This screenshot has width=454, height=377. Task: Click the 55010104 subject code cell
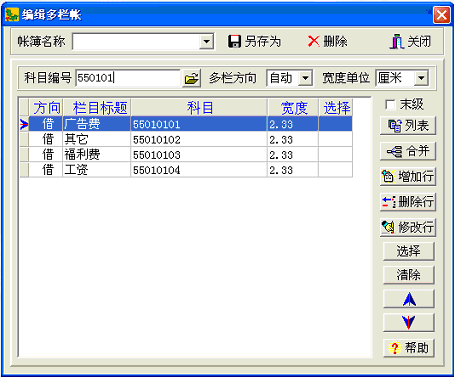click(x=199, y=170)
